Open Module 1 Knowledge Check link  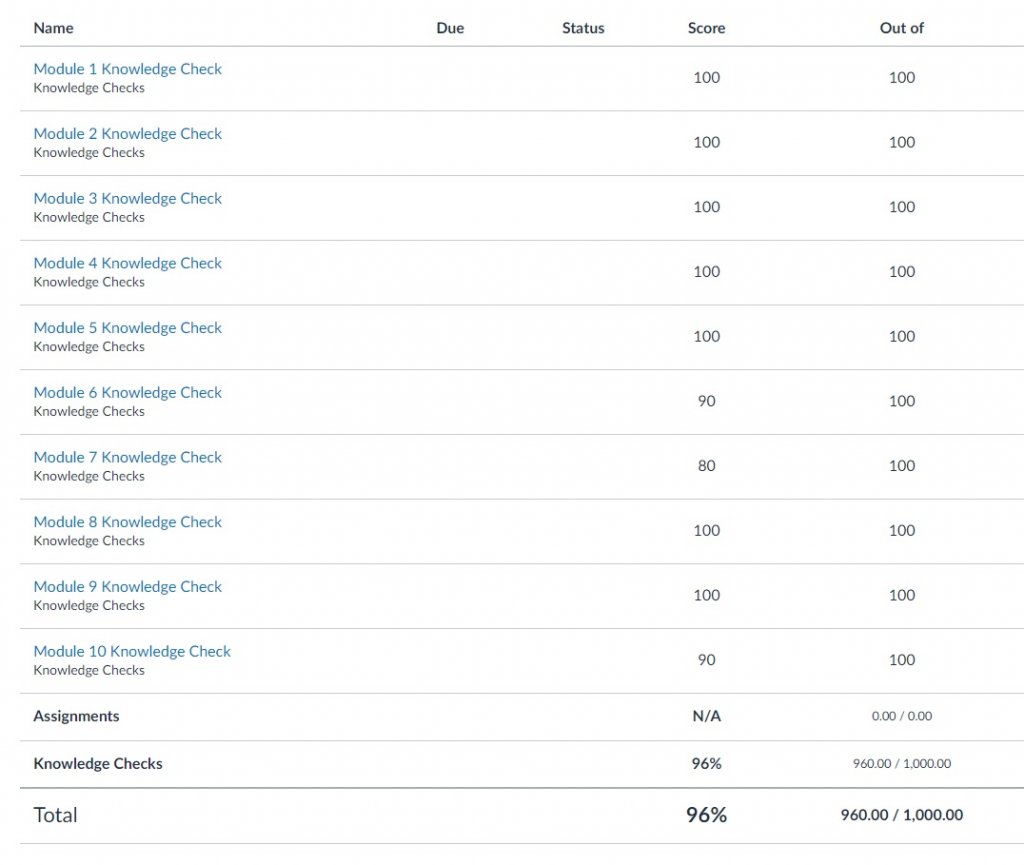click(x=127, y=69)
